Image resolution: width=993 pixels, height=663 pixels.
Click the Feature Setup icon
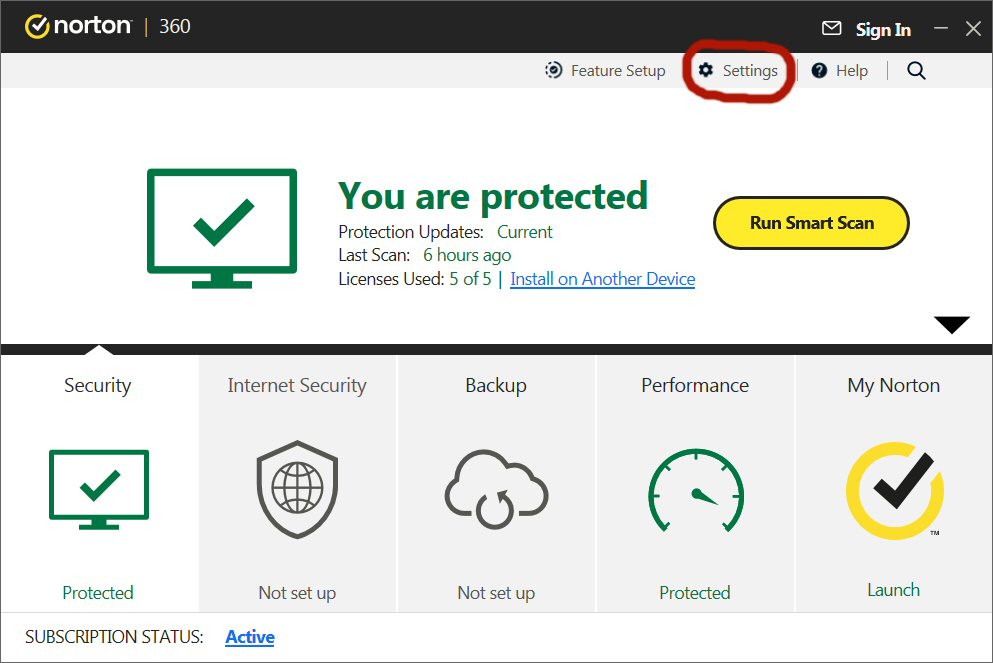(x=553, y=70)
